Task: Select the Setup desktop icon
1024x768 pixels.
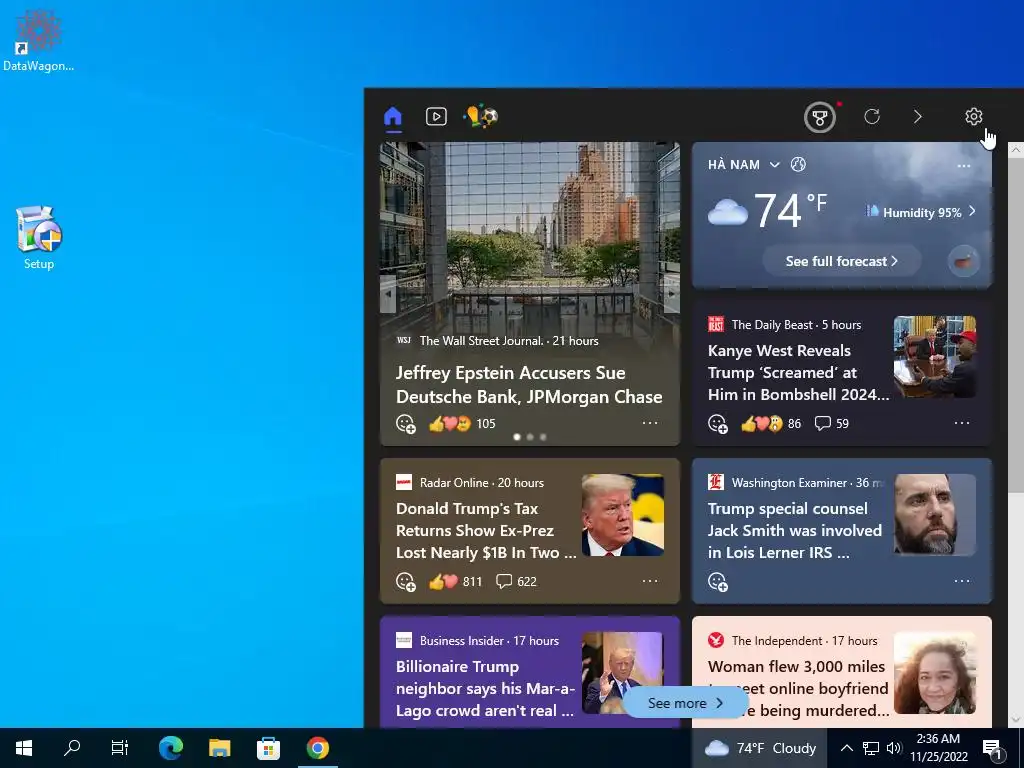Action: [39, 238]
